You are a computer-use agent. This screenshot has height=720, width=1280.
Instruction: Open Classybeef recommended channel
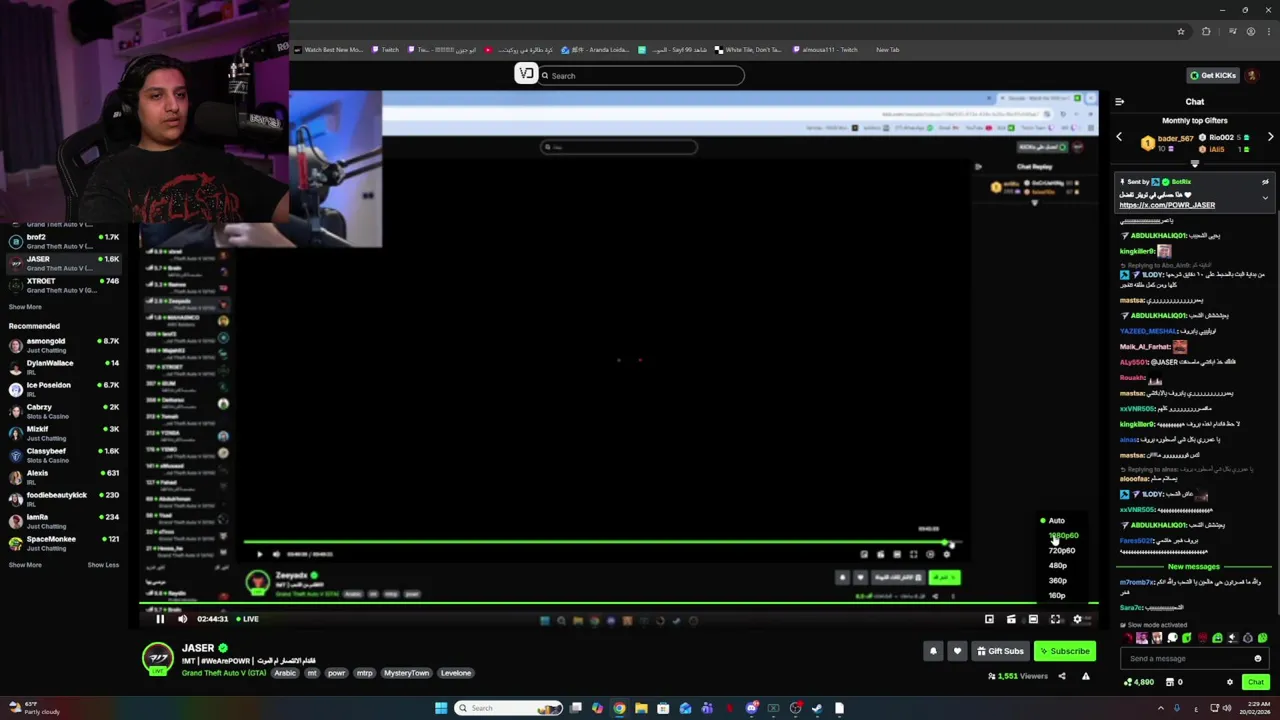(64, 455)
